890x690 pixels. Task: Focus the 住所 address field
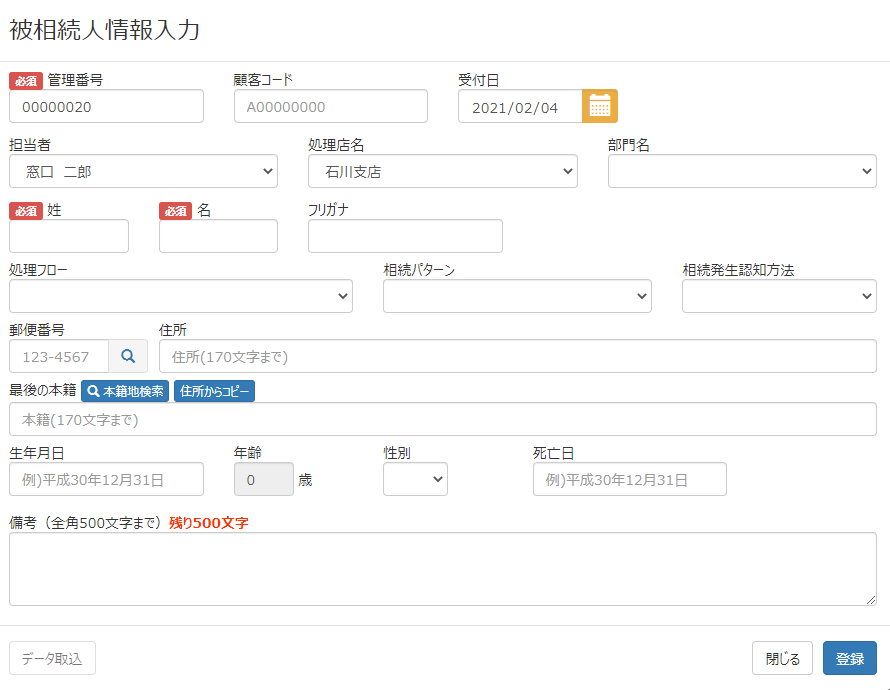tap(517, 356)
